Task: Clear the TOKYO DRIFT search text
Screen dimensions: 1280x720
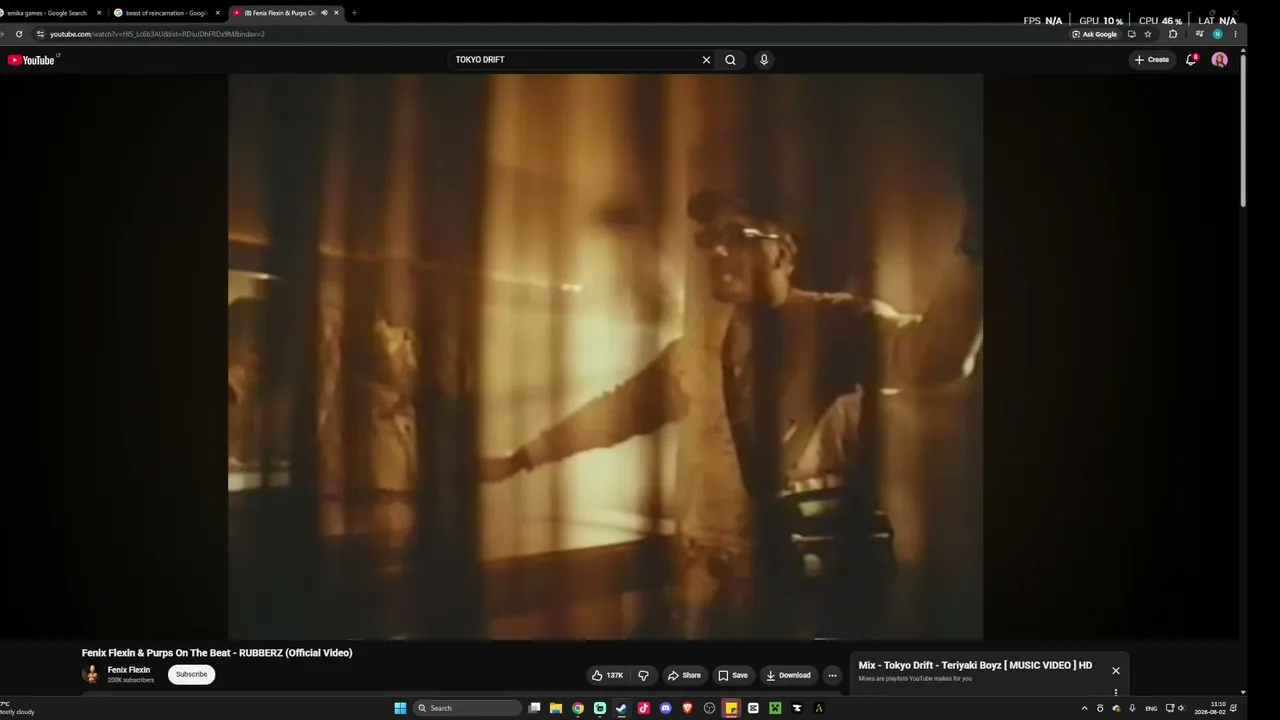Action: coord(706,60)
